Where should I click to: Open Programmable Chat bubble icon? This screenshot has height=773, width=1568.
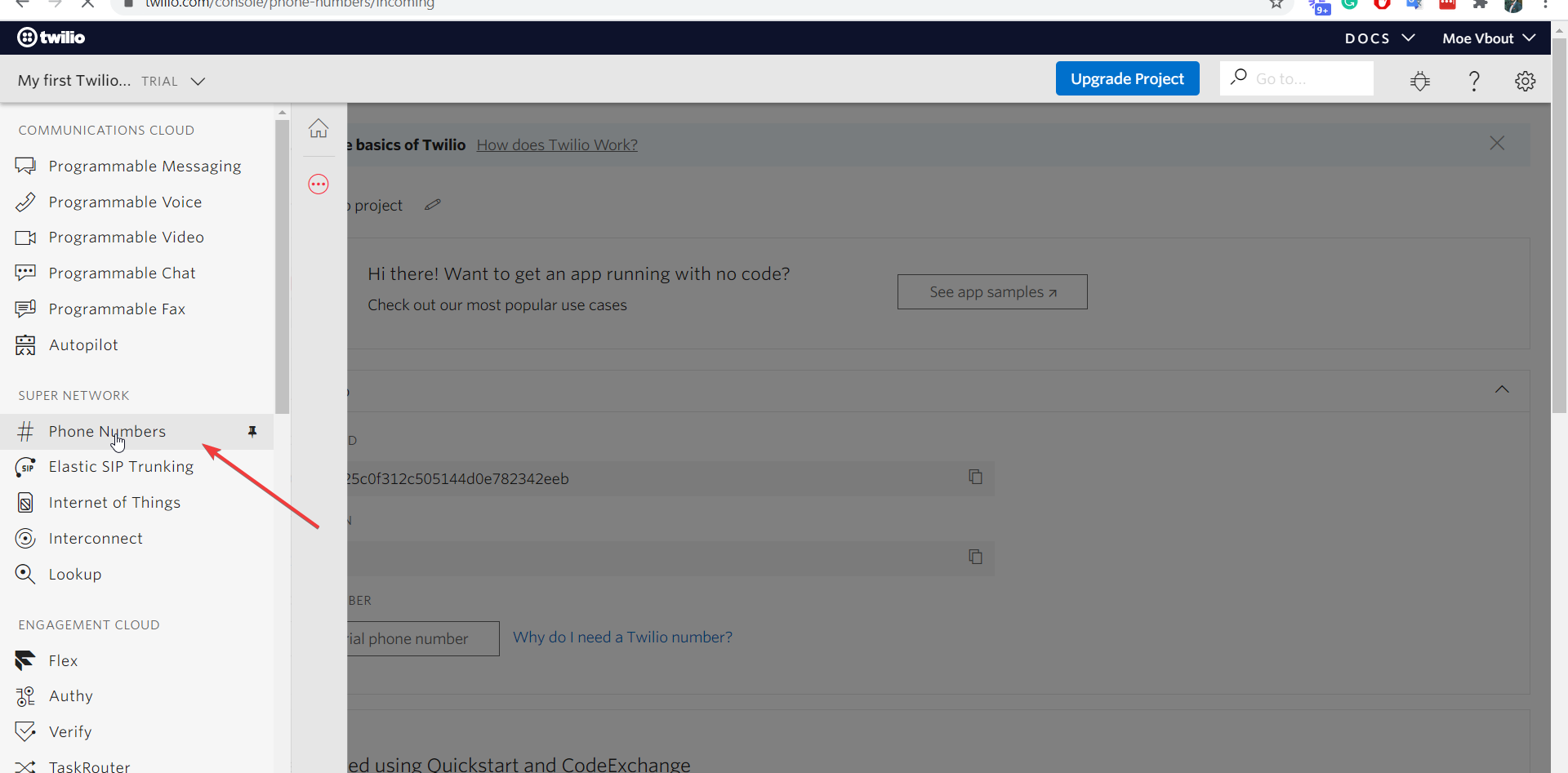25,273
